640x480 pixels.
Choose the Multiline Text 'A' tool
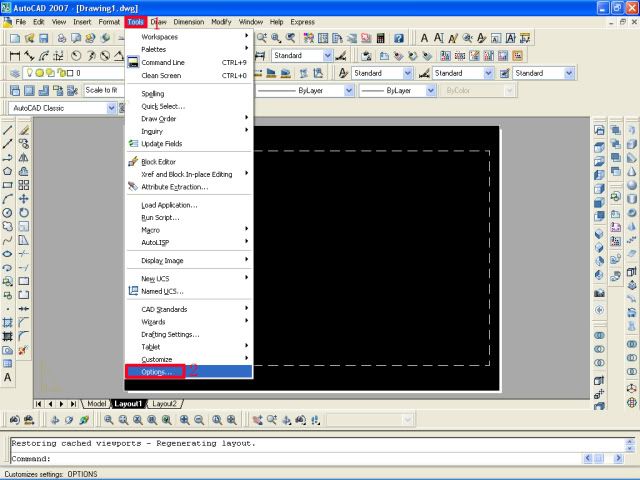coord(8,378)
